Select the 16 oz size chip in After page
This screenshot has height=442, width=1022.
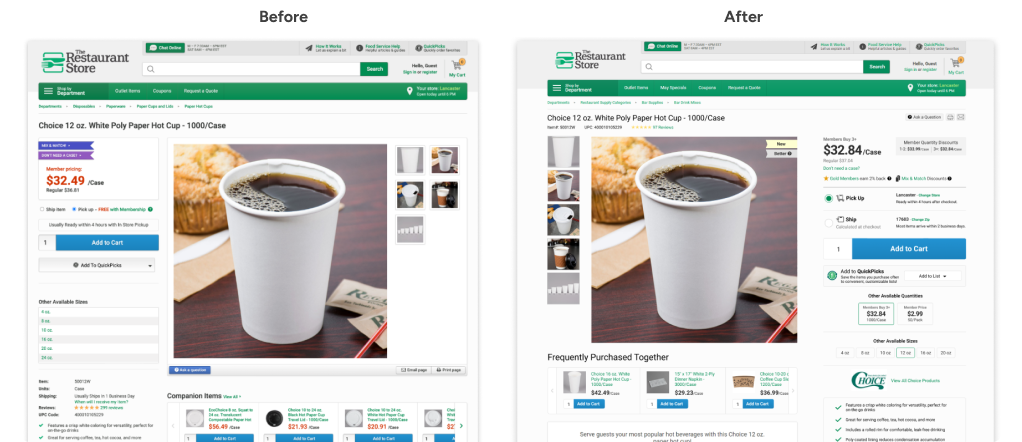coord(925,353)
